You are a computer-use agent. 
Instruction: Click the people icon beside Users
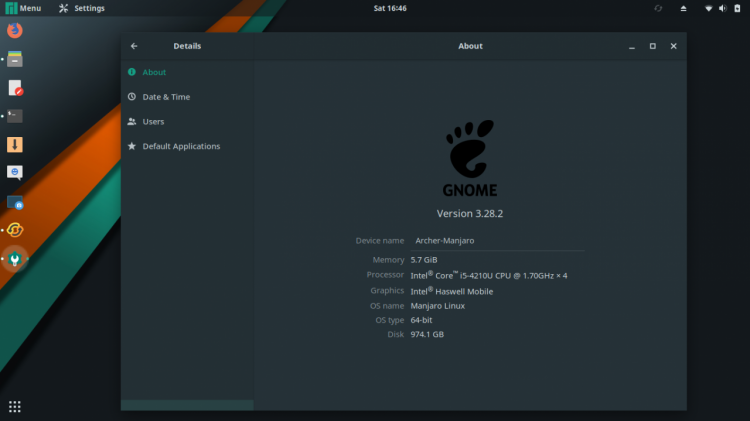coord(132,122)
